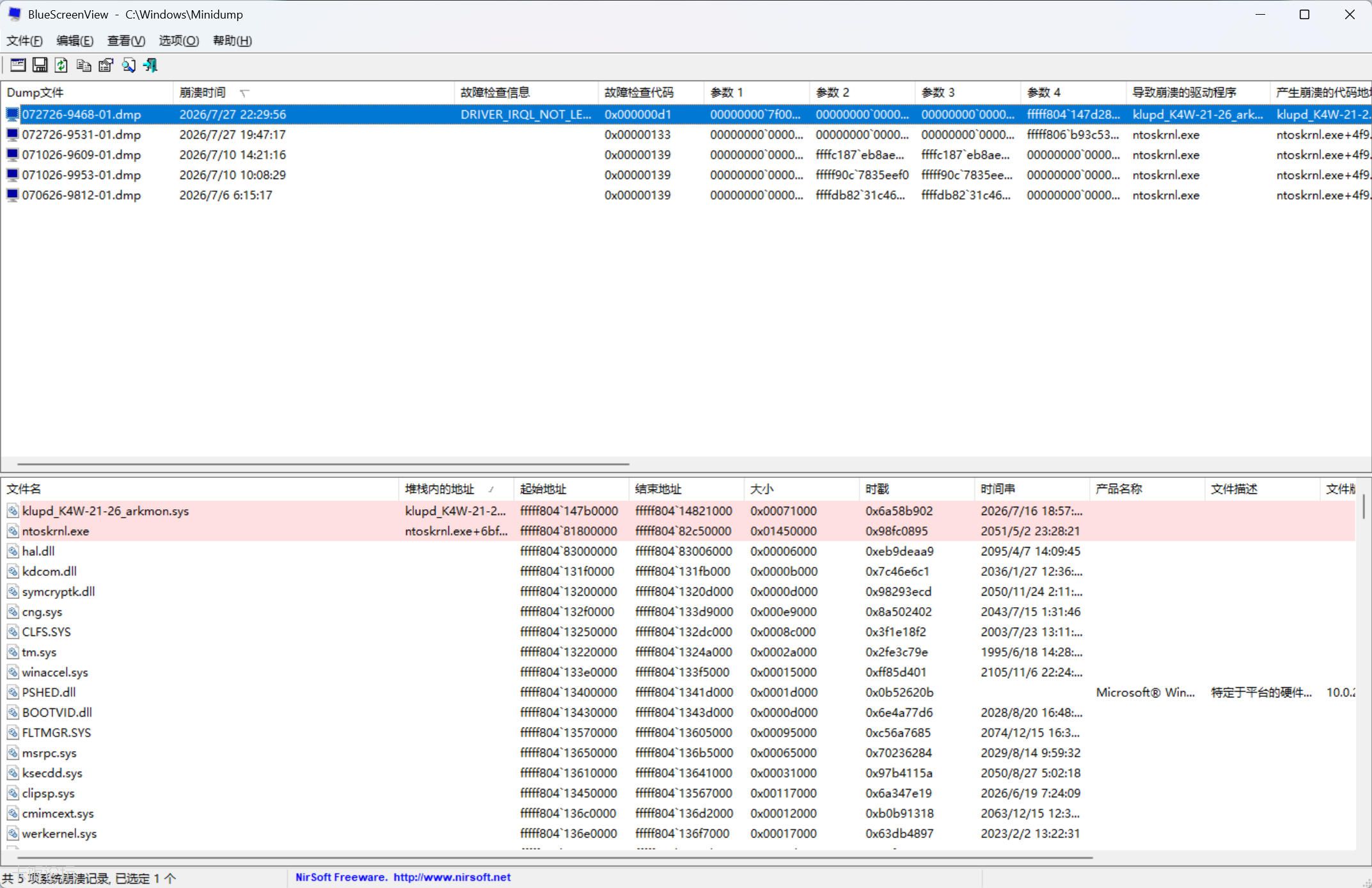Screen dimensions: 1372x888
Task: Click the Save floppy disk icon
Action: click(40, 65)
